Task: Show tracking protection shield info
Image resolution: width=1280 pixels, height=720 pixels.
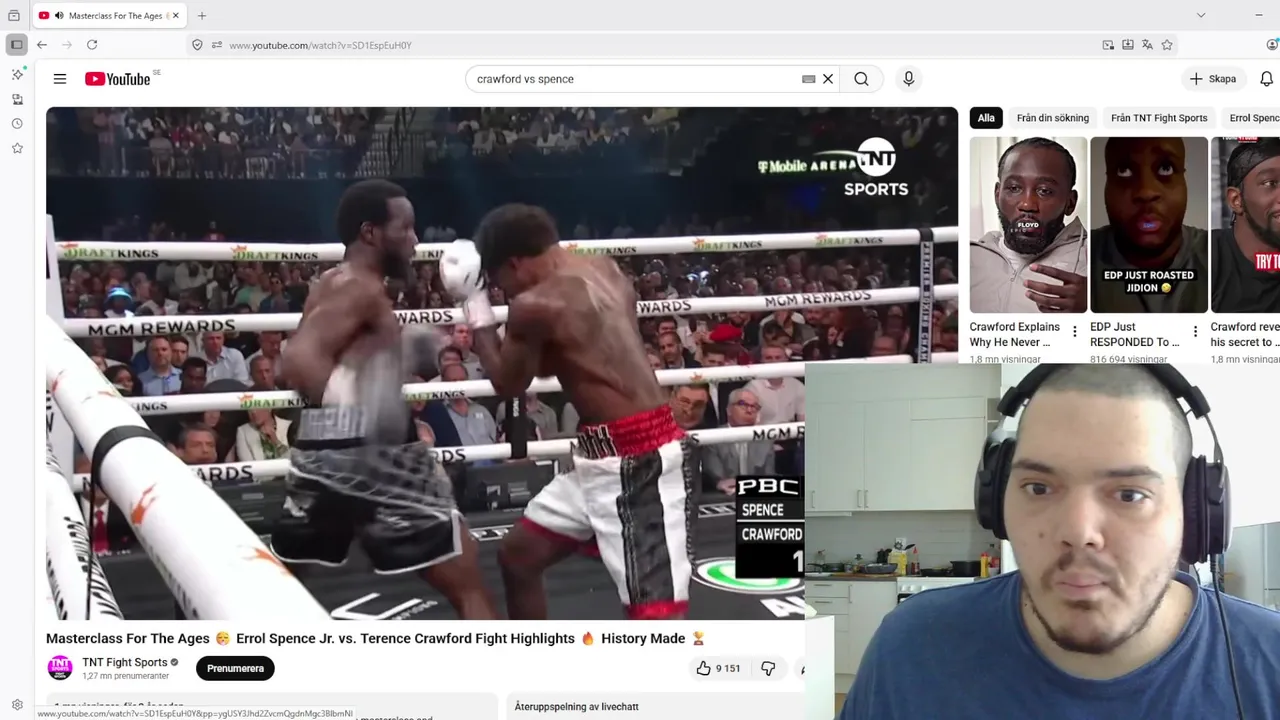Action: [x=197, y=45]
